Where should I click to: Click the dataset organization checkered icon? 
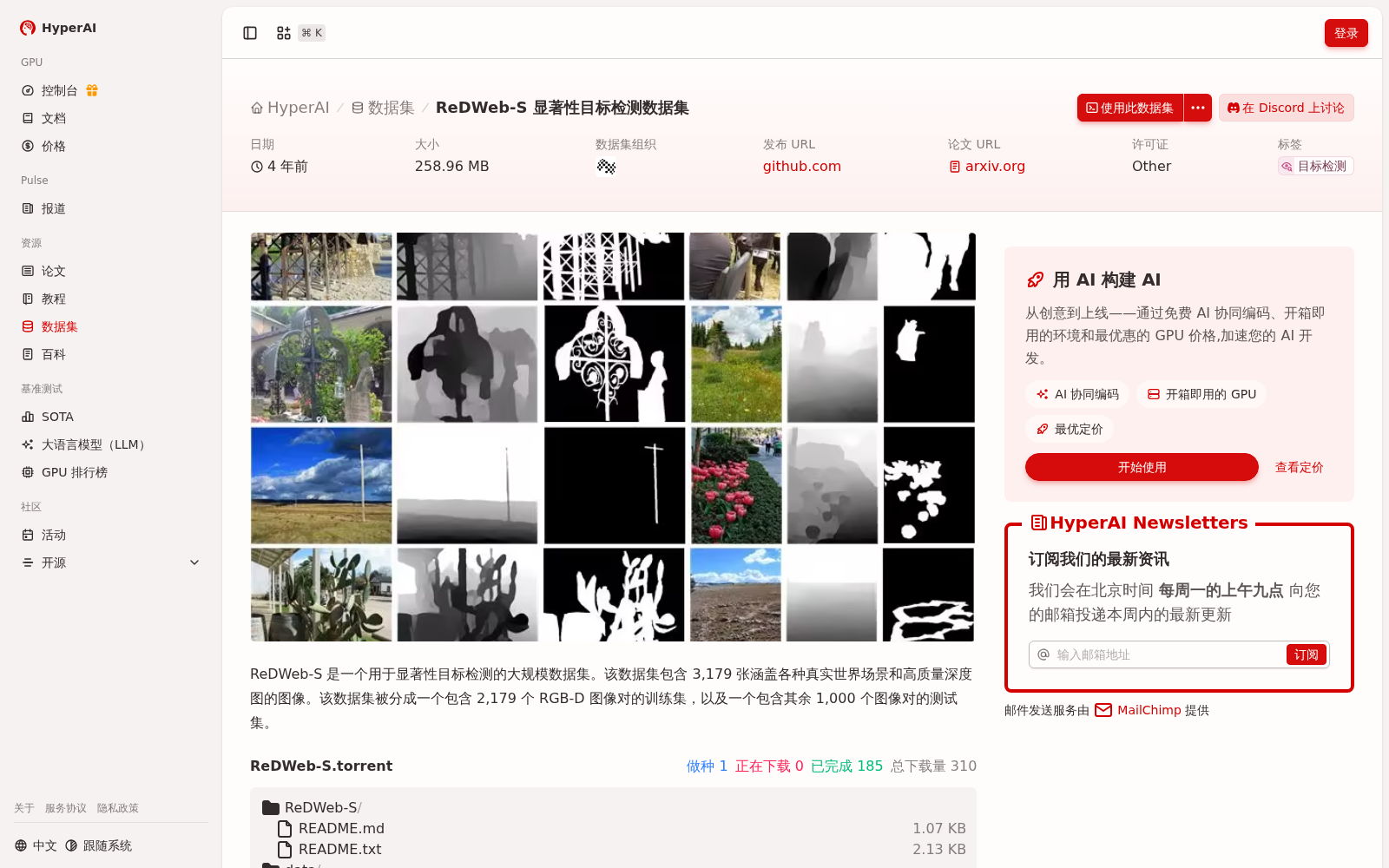tap(606, 166)
